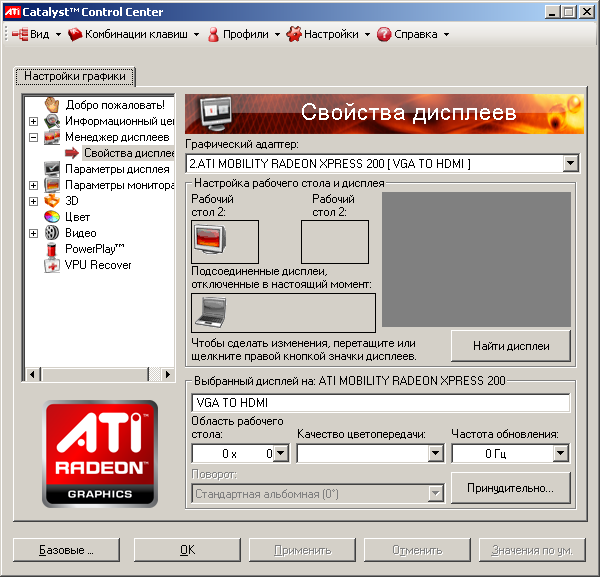The image size is (600, 577).
Task: Click the Параметры дисплея monitor icon
Action: [x=52, y=169]
